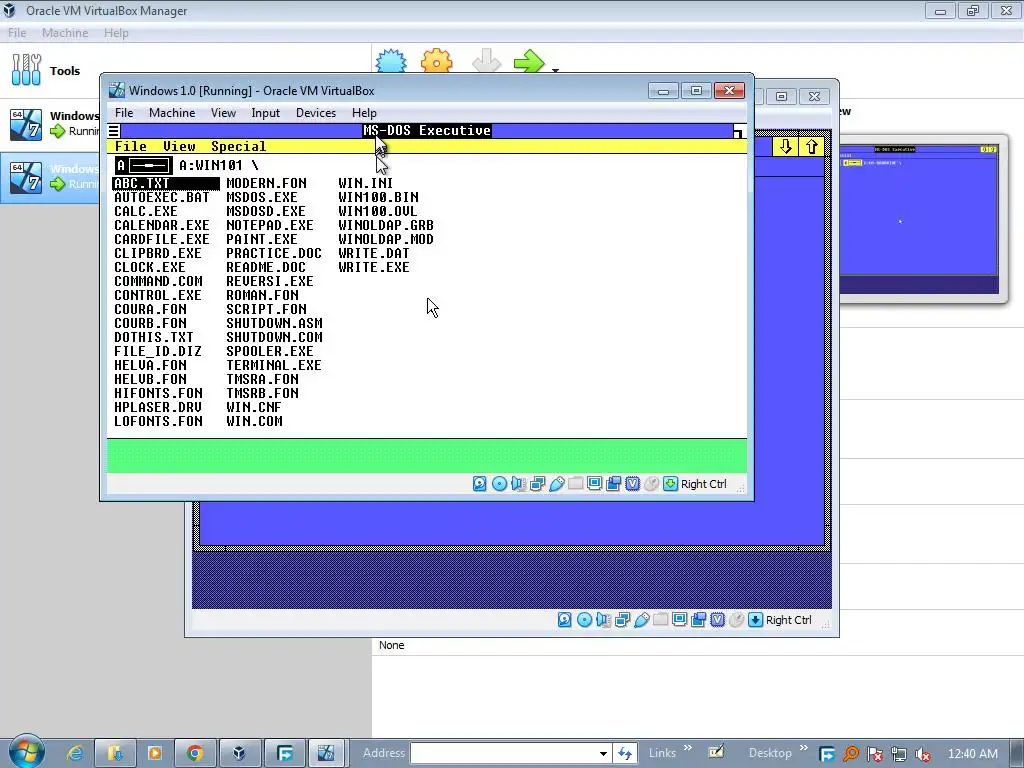This screenshot has height=768, width=1024.
Task: Click MS-DOS Executive zoom box at title right
Action: pyautogui.click(x=738, y=131)
